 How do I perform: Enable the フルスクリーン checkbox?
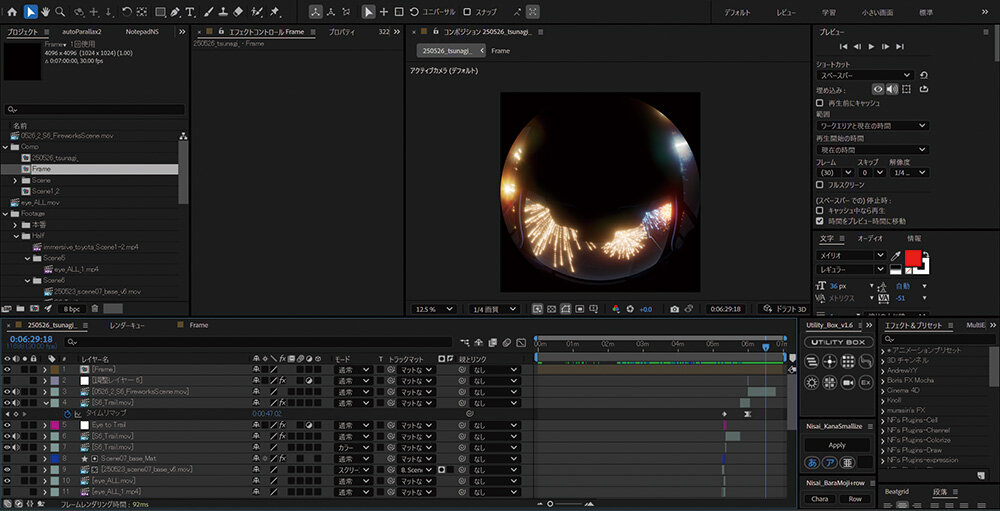pyautogui.click(x=820, y=184)
